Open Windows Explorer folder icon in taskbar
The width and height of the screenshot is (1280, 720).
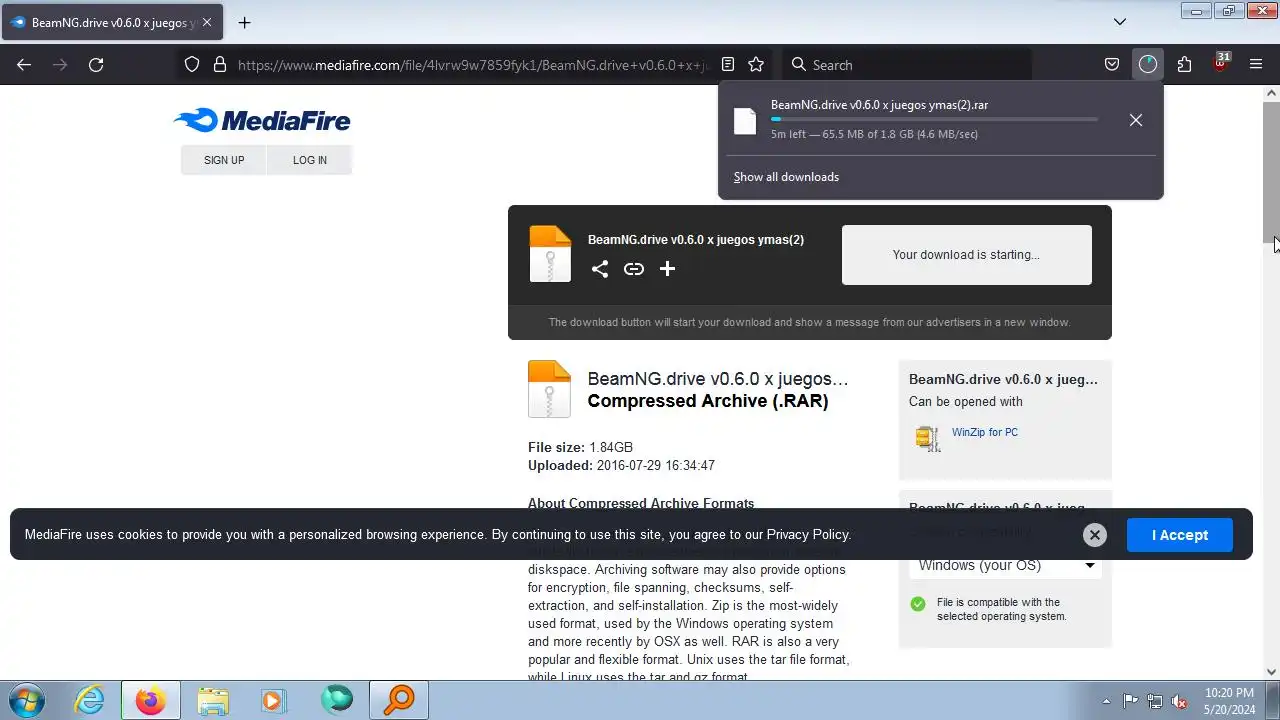pyautogui.click(x=212, y=700)
